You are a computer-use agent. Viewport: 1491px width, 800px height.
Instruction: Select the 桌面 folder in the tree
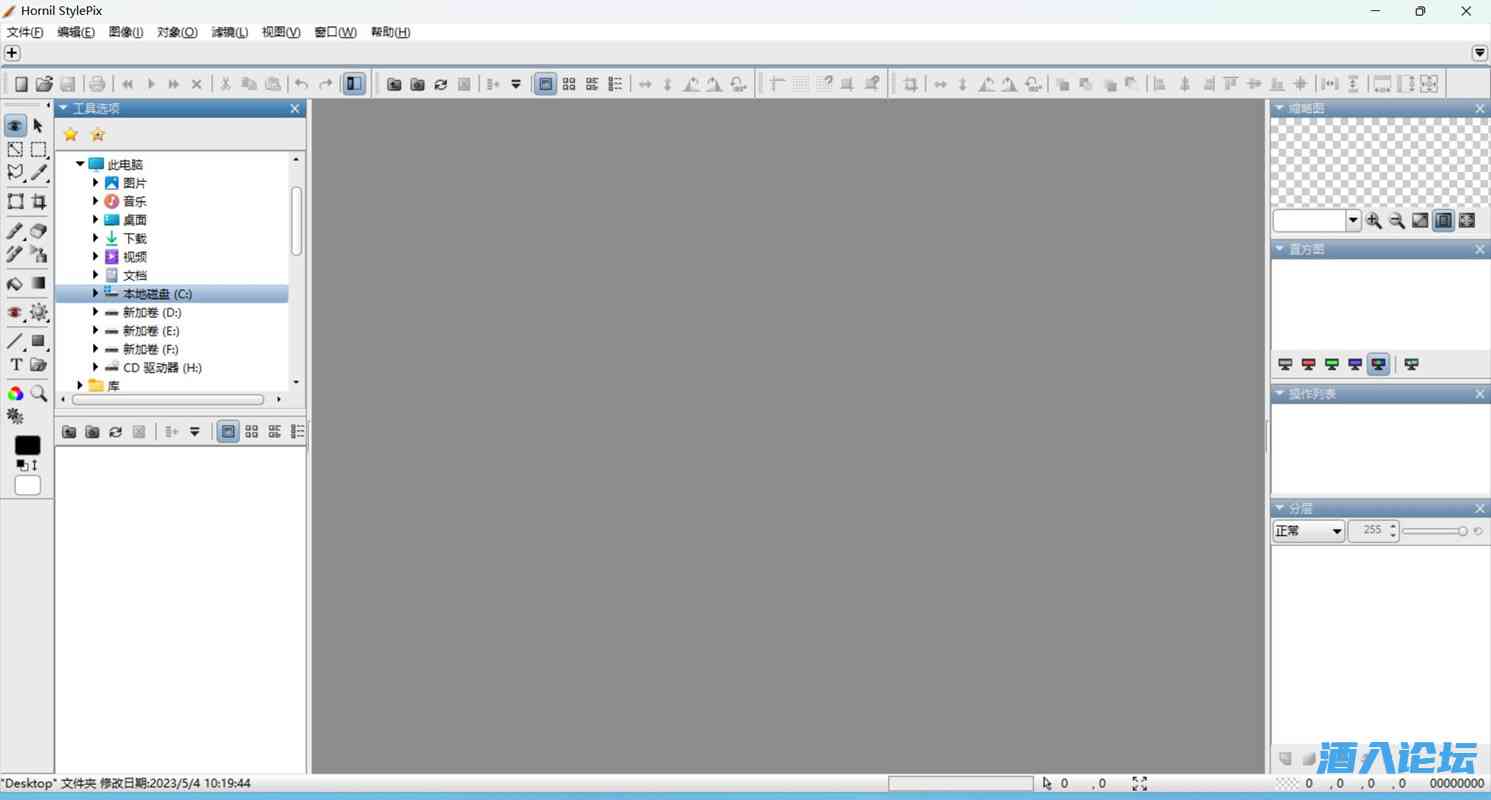(134, 220)
